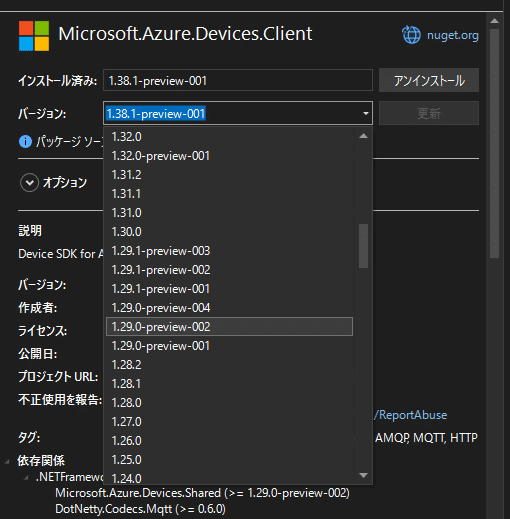The image size is (510, 519).
Task: Click the バージョン combo box text field
Action: pyautogui.click(x=232, y=114)
